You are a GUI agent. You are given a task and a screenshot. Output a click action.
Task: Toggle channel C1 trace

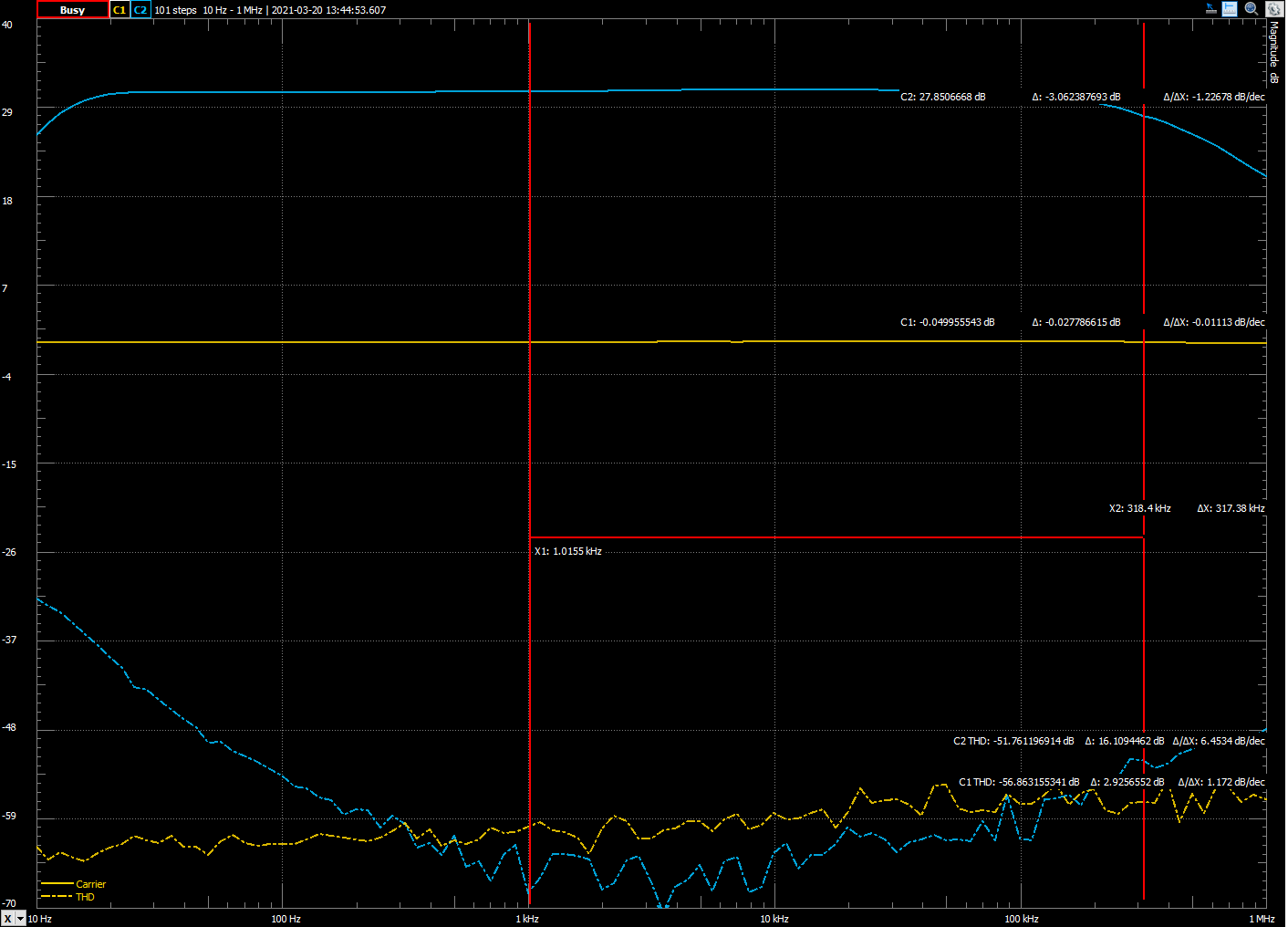pyautogui.click(x=119, y=10)
